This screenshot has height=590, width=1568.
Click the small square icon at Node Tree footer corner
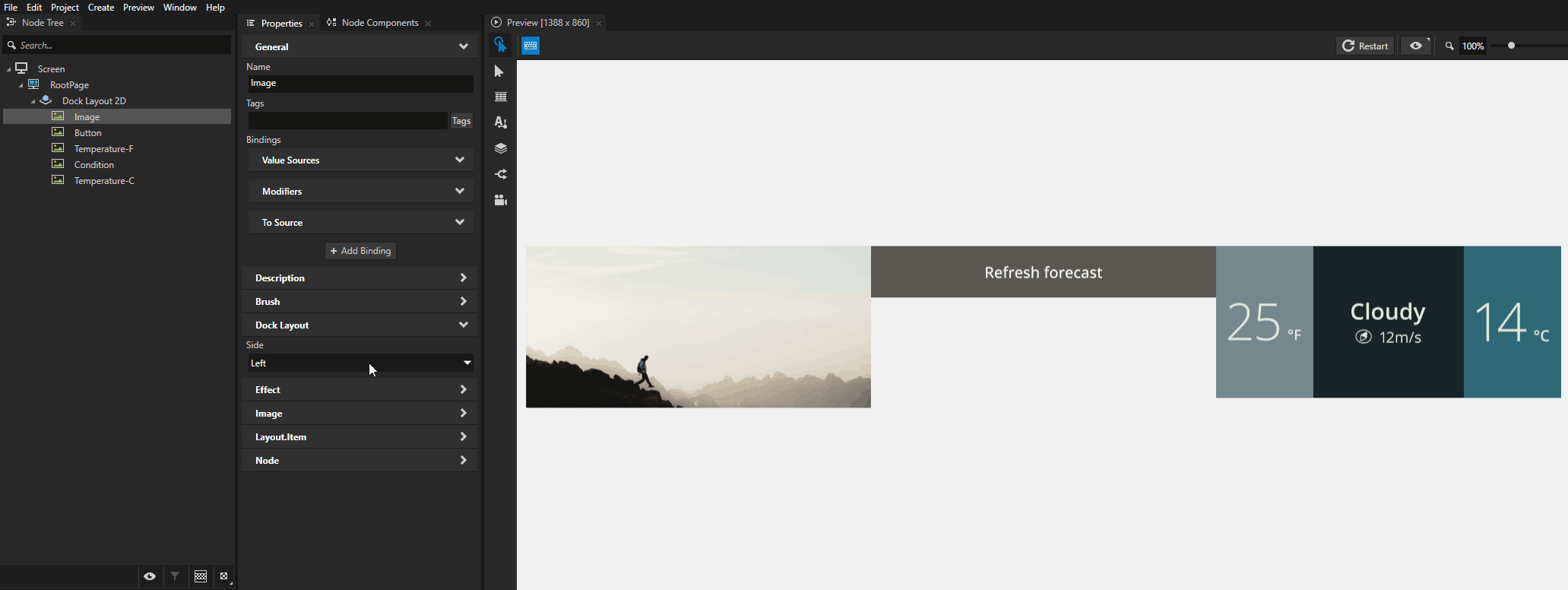(224, 576)
